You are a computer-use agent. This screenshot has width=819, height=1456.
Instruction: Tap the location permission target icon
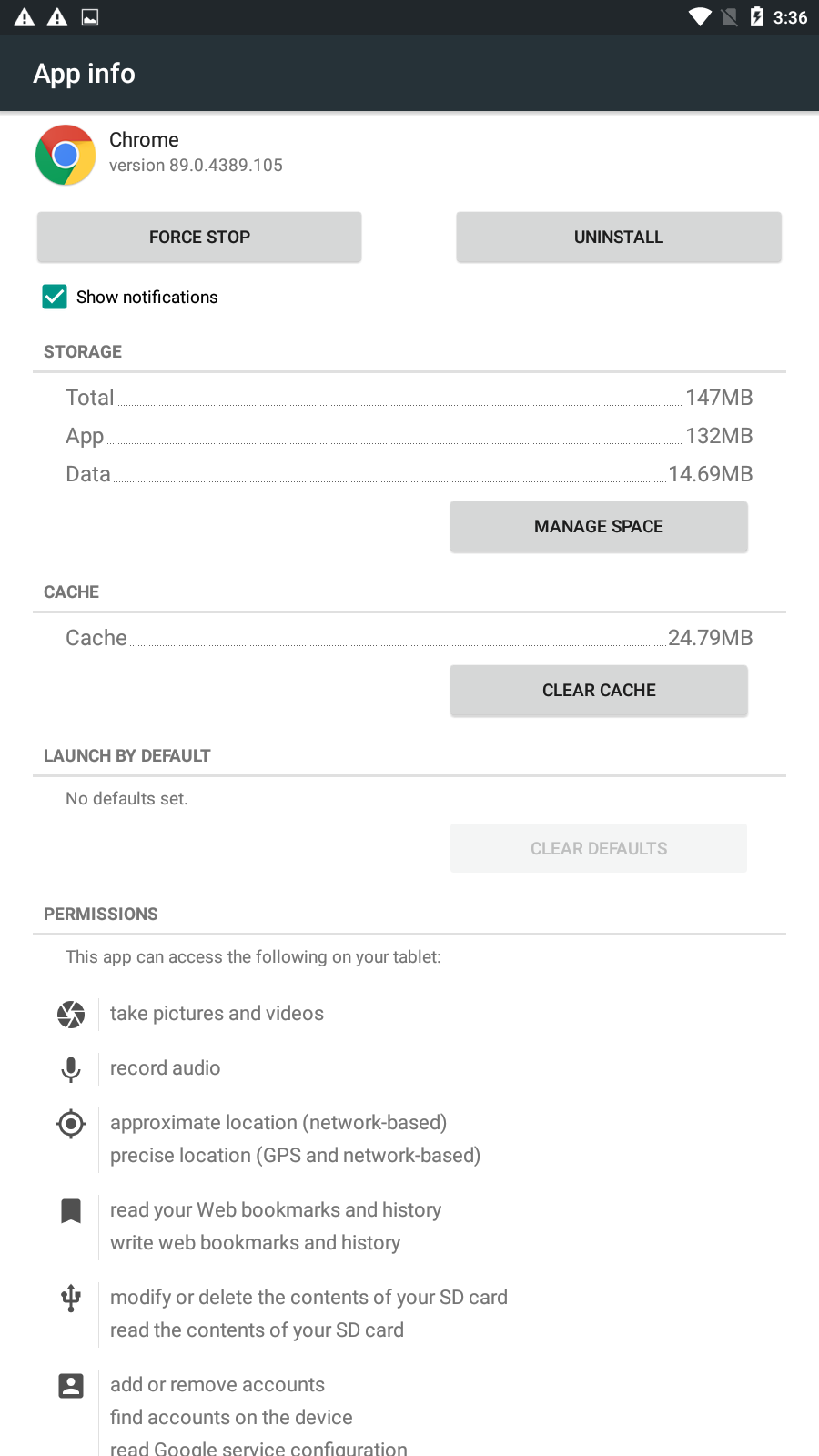(x=71, y=1124)
